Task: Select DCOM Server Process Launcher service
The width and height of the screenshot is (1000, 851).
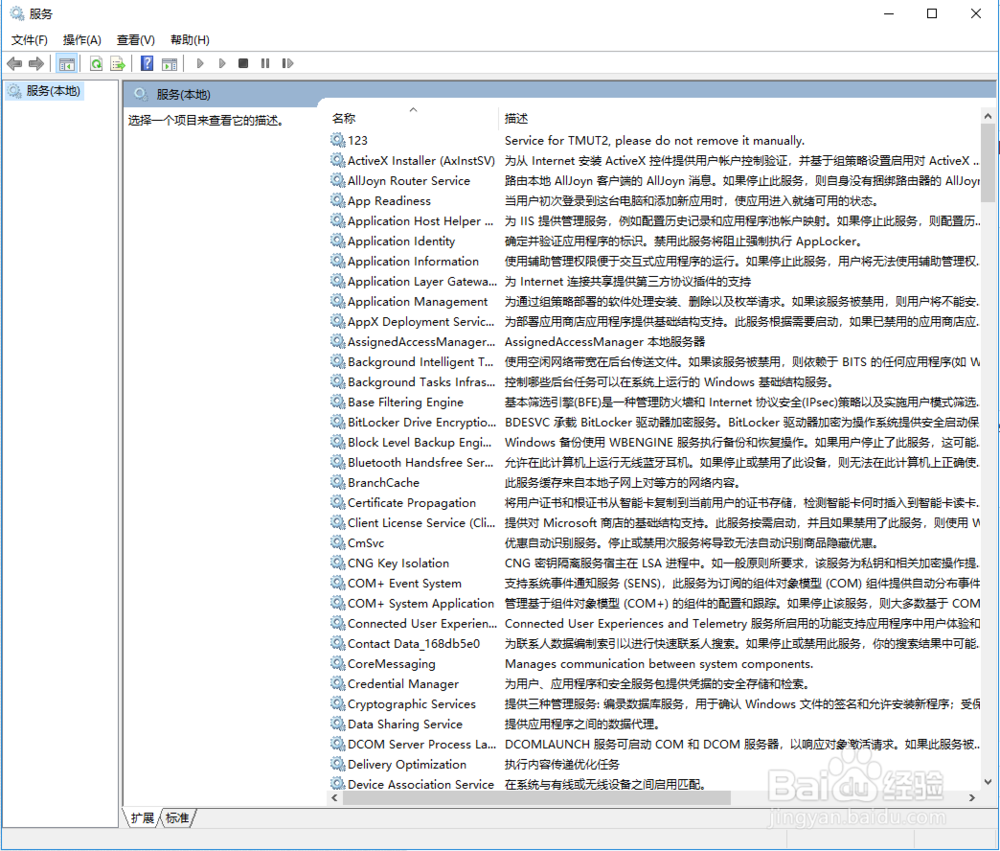Action: click(x=655, y=744)
